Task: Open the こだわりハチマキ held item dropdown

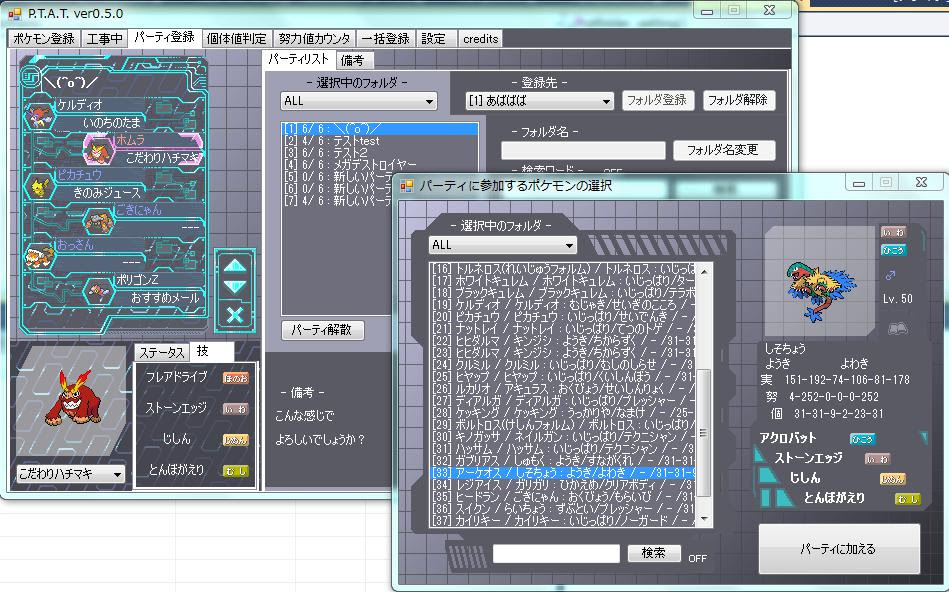Action: [71, 474]
